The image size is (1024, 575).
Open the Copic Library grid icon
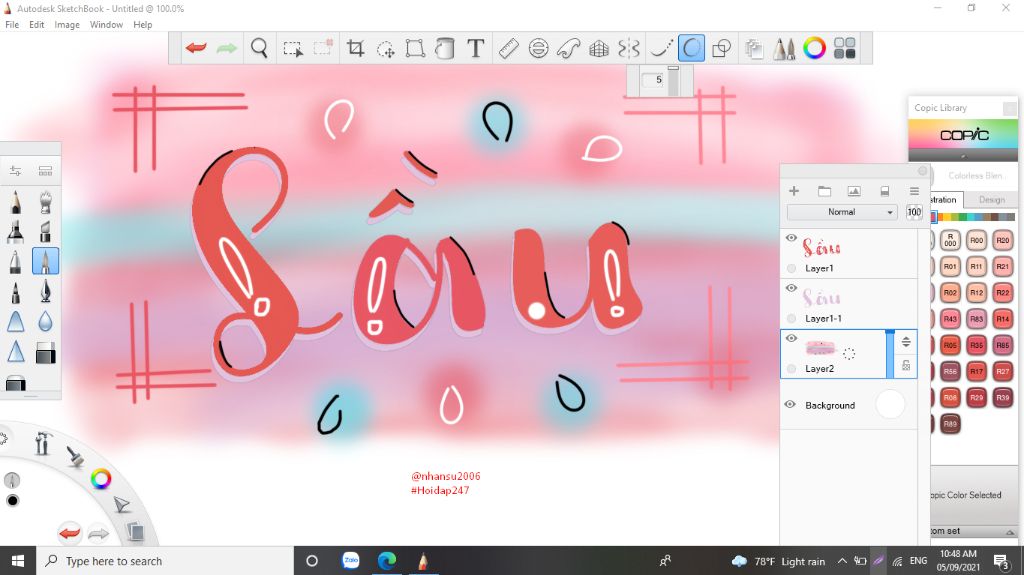pos(844,48)
